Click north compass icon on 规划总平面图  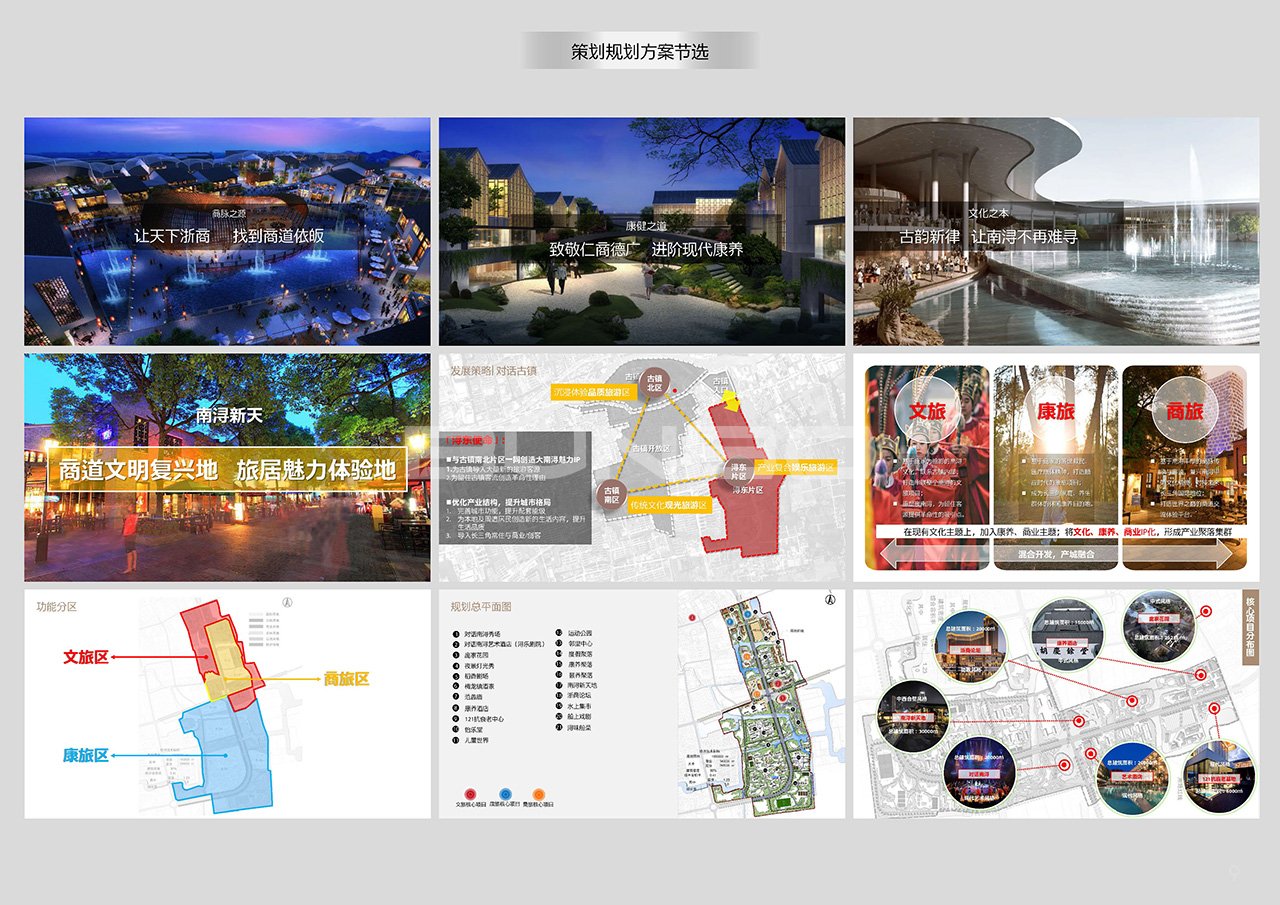click(x=829, y=598)
